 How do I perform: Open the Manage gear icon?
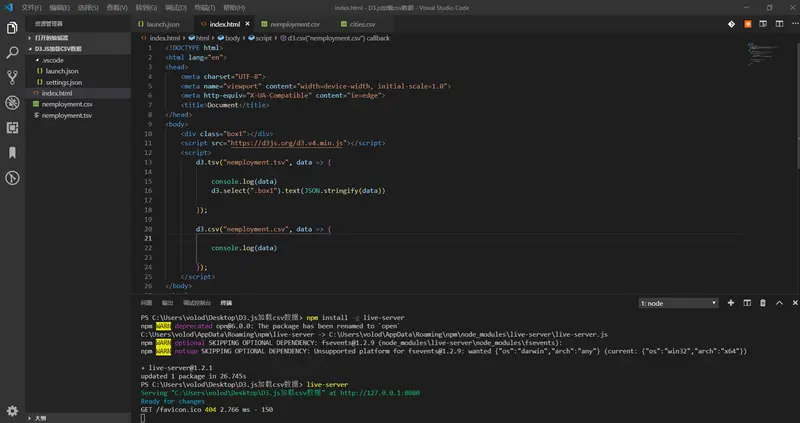tap(12, 411)
